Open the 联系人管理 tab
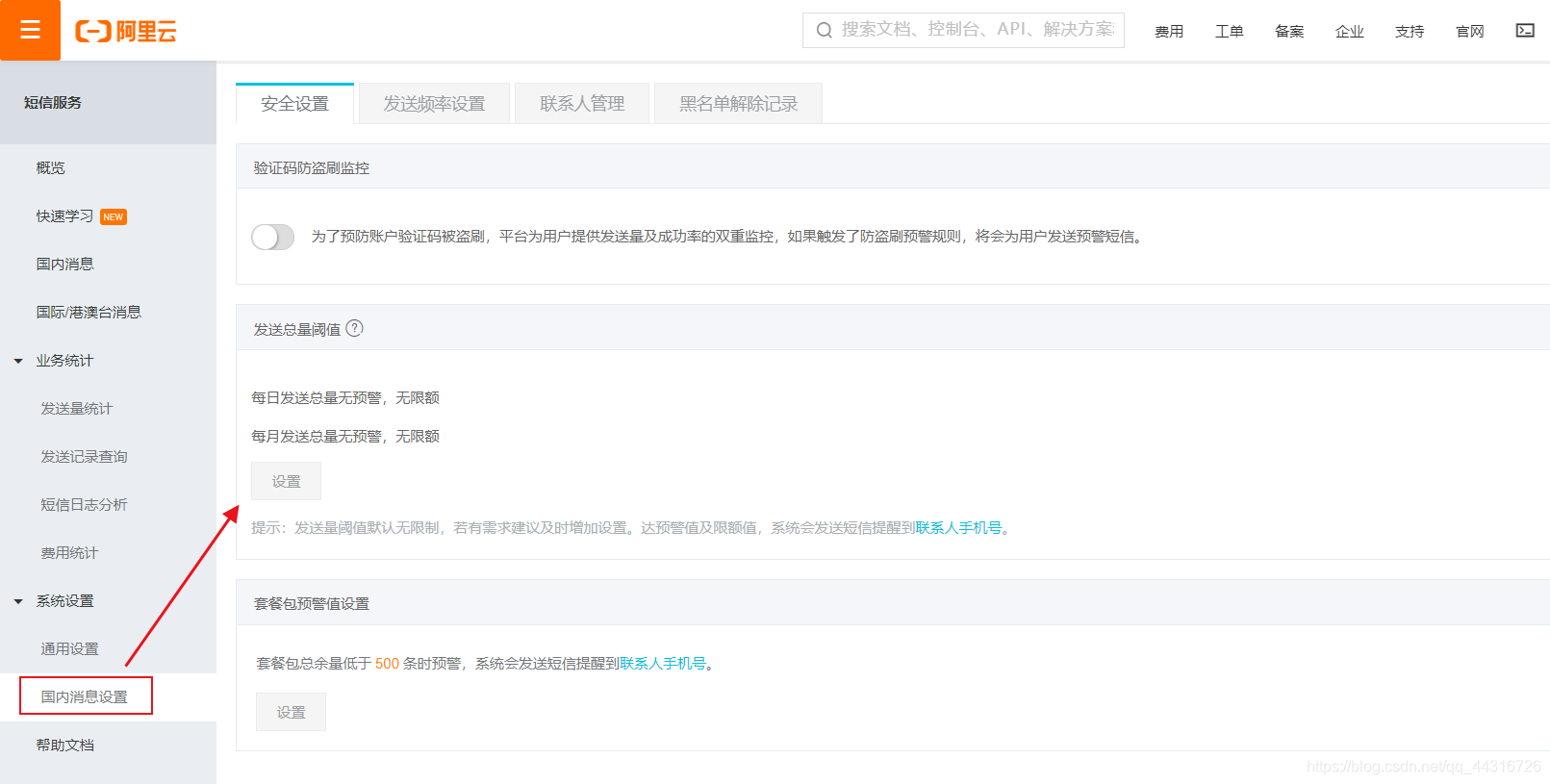The height and width of the screenshot is (784, 1550). 582,104
